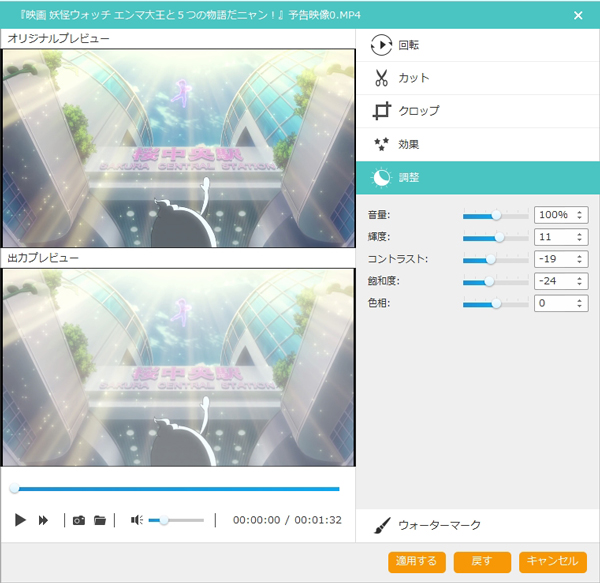Select the 調整 tab label
The width and height of the screenshot is (600, 583).
pyautogui.click(x=409, y=178)
